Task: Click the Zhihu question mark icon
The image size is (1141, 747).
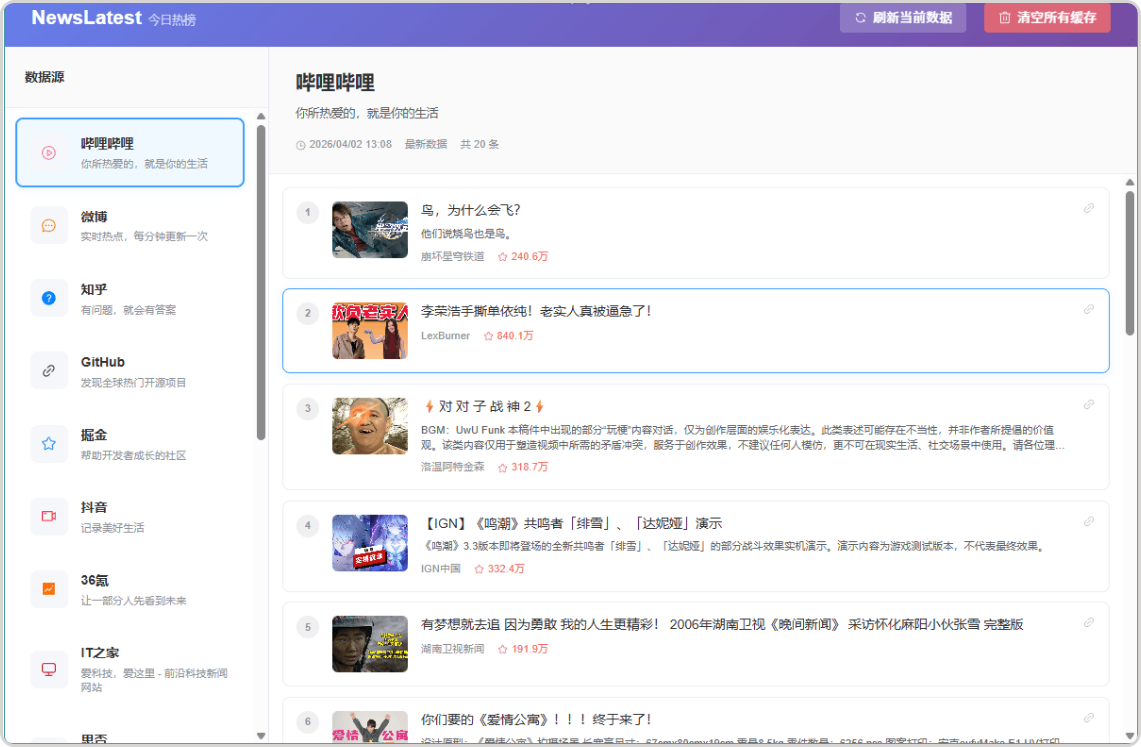Action: coord(49,298)
